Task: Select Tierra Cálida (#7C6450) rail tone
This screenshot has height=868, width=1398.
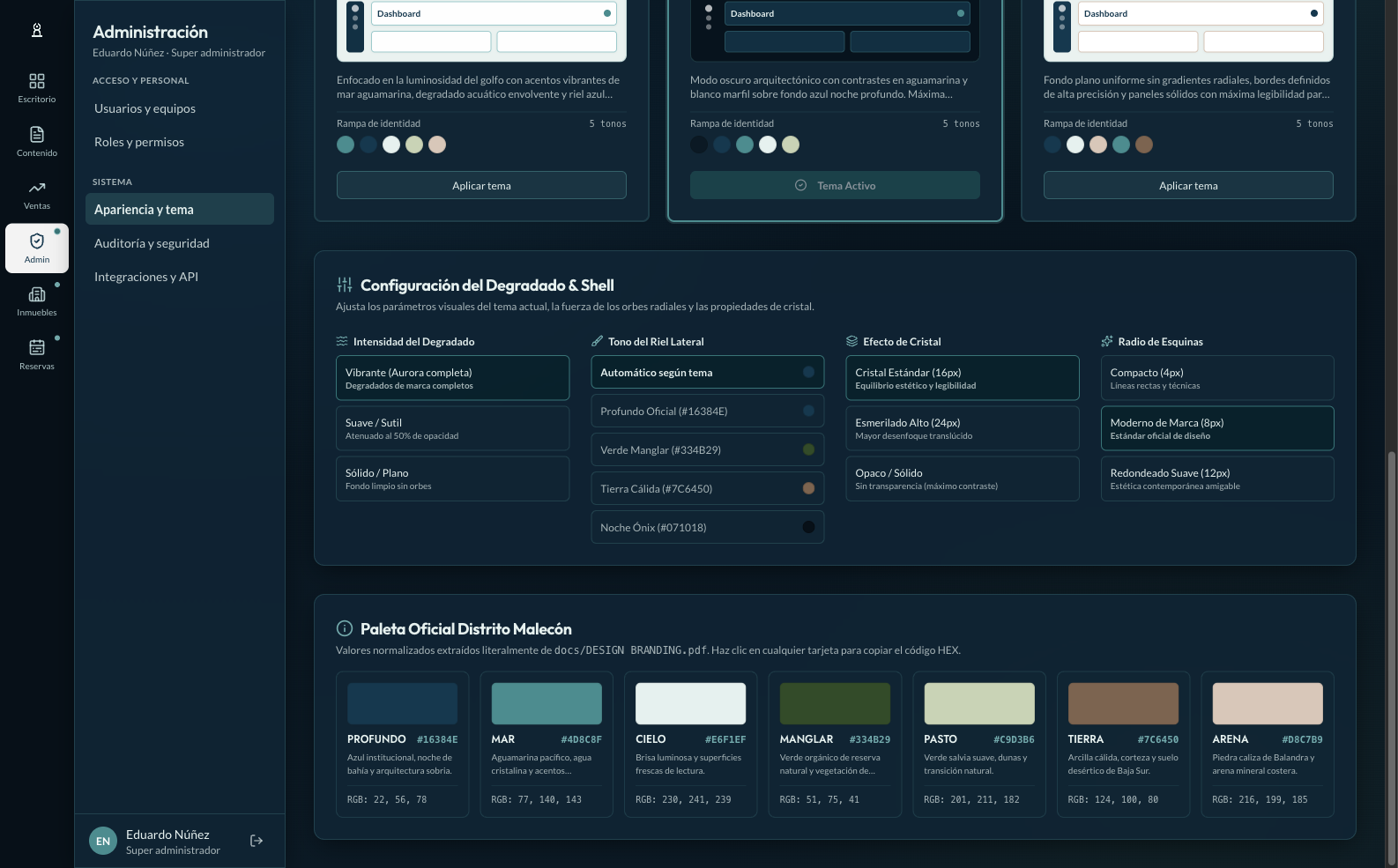Action: (707, 488)
